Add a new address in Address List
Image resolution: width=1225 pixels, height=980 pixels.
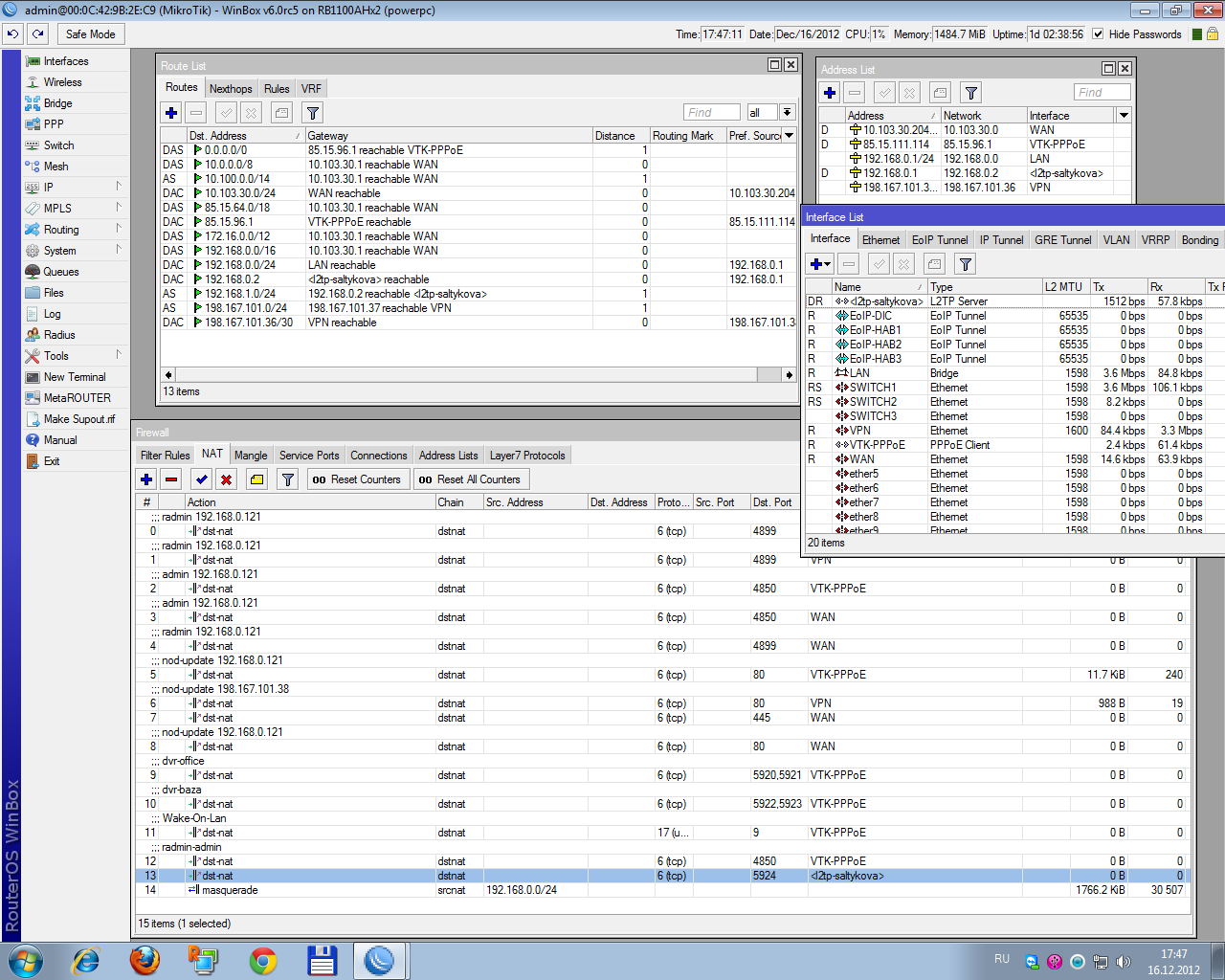[x=830, y=93]
